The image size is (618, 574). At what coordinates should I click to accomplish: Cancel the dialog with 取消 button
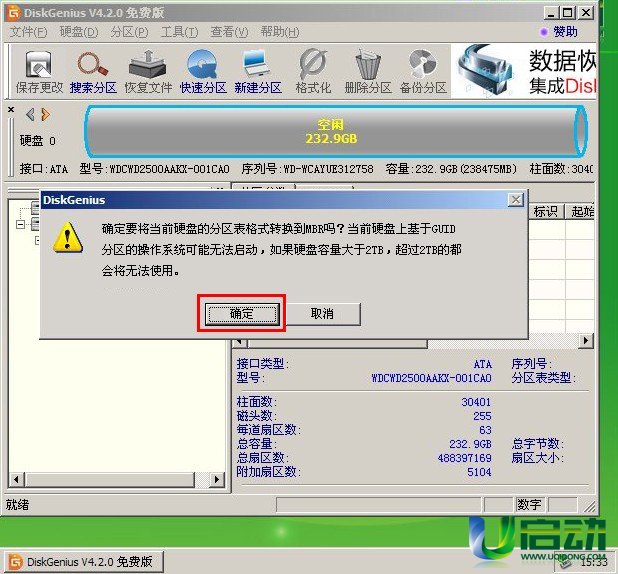pyautogui.click(x=322, y=314)
